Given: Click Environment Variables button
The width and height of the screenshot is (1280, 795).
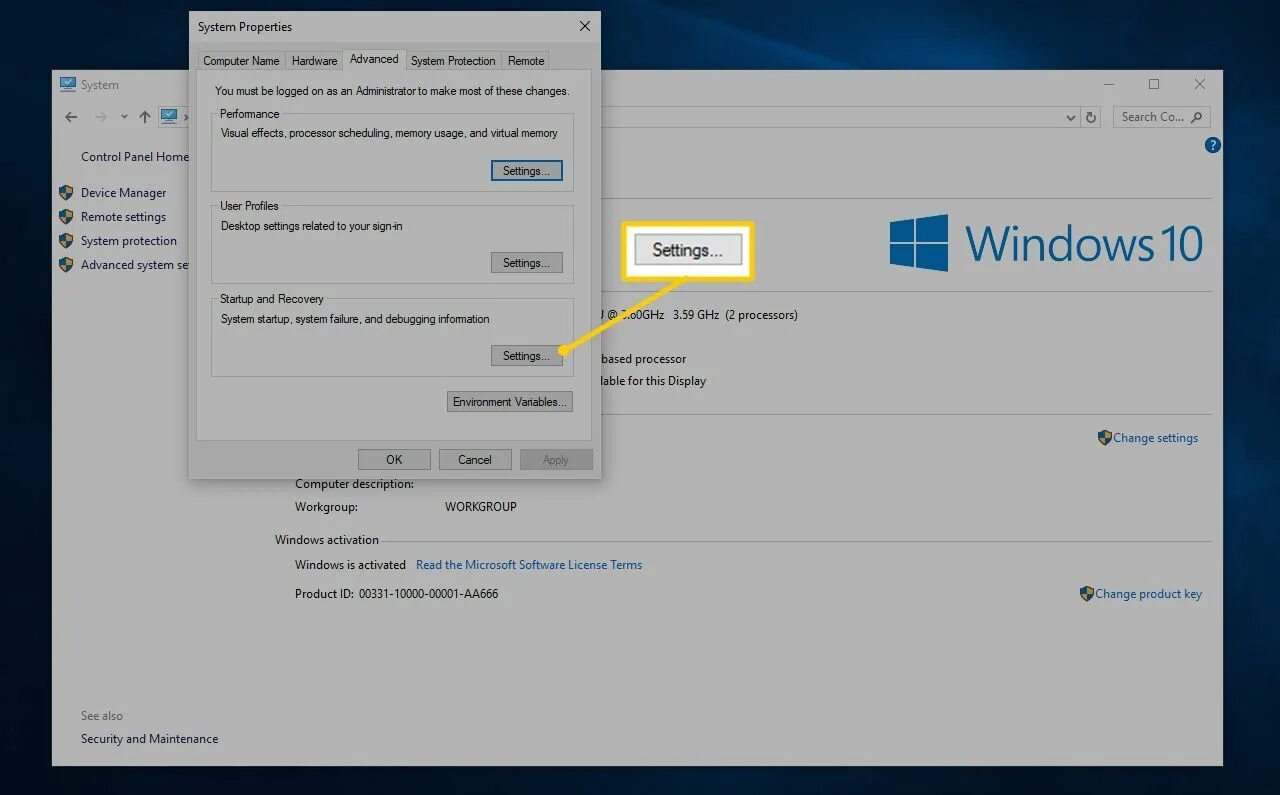Looking at the screenshot, I should coord(510,402).
